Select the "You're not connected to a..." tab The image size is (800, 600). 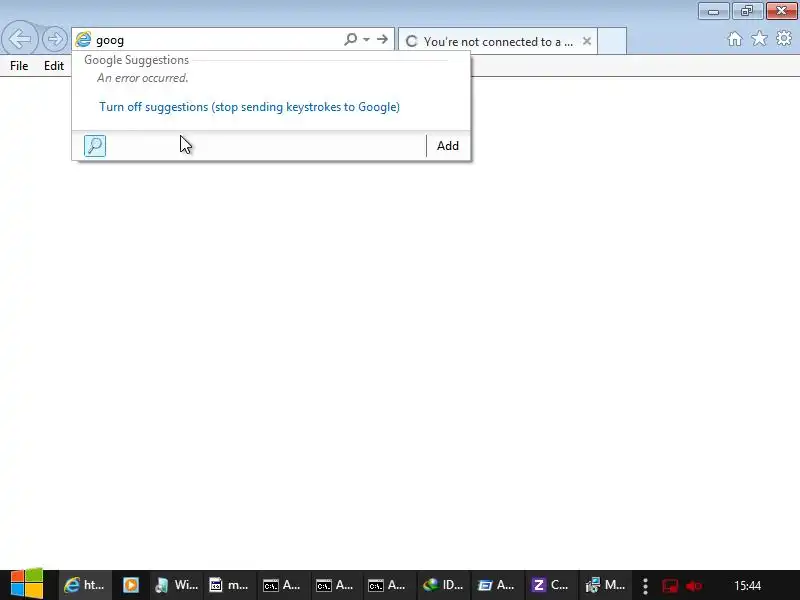(x=497, y=41)
